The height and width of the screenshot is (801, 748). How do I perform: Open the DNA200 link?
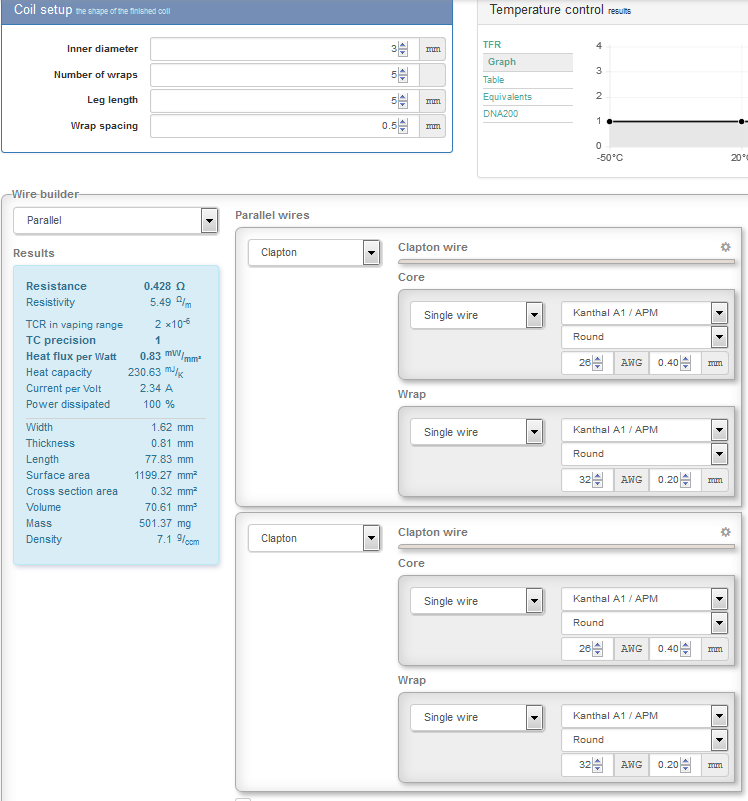click(501, 114)
